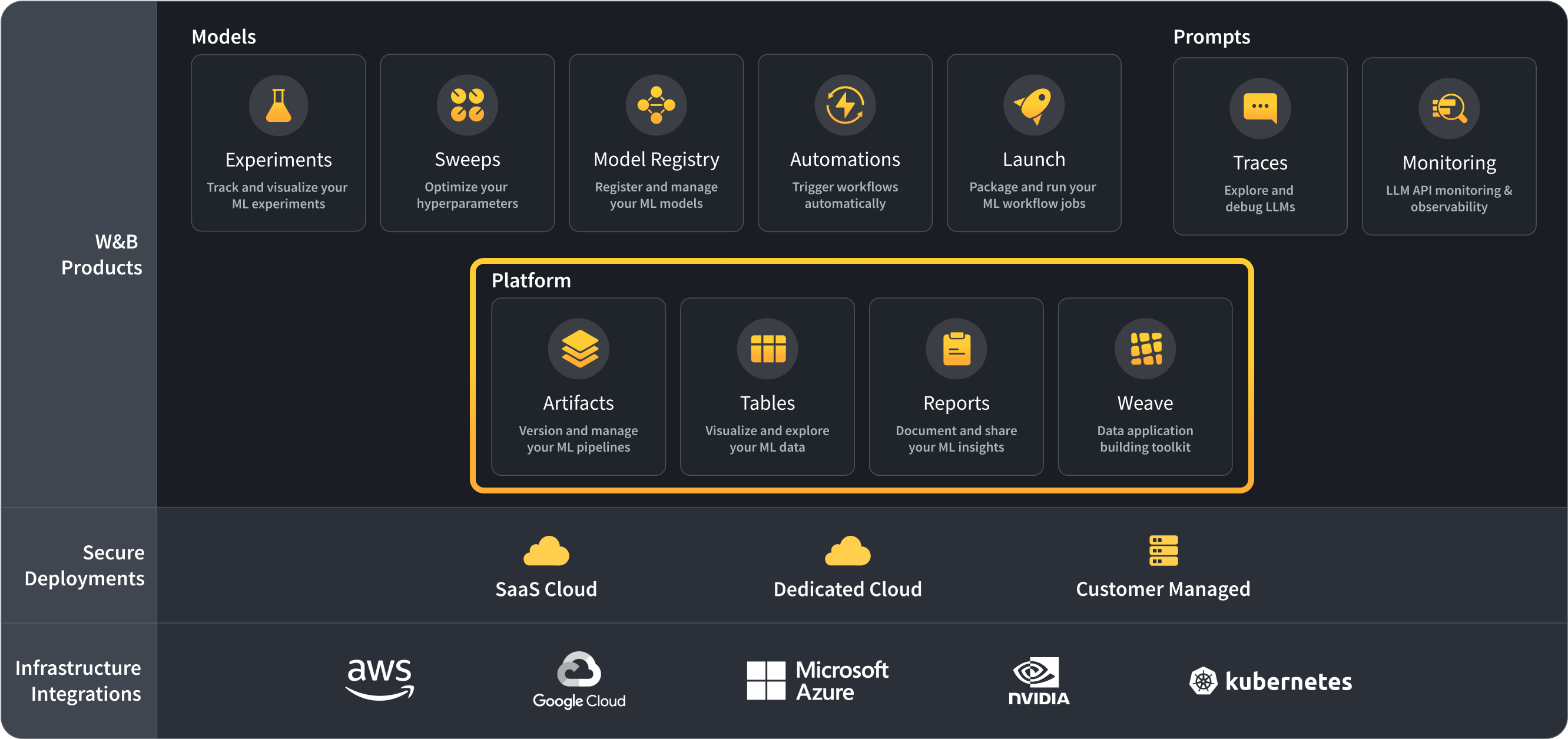
Task: Click the Platform section heading
Action: [531, 280]
